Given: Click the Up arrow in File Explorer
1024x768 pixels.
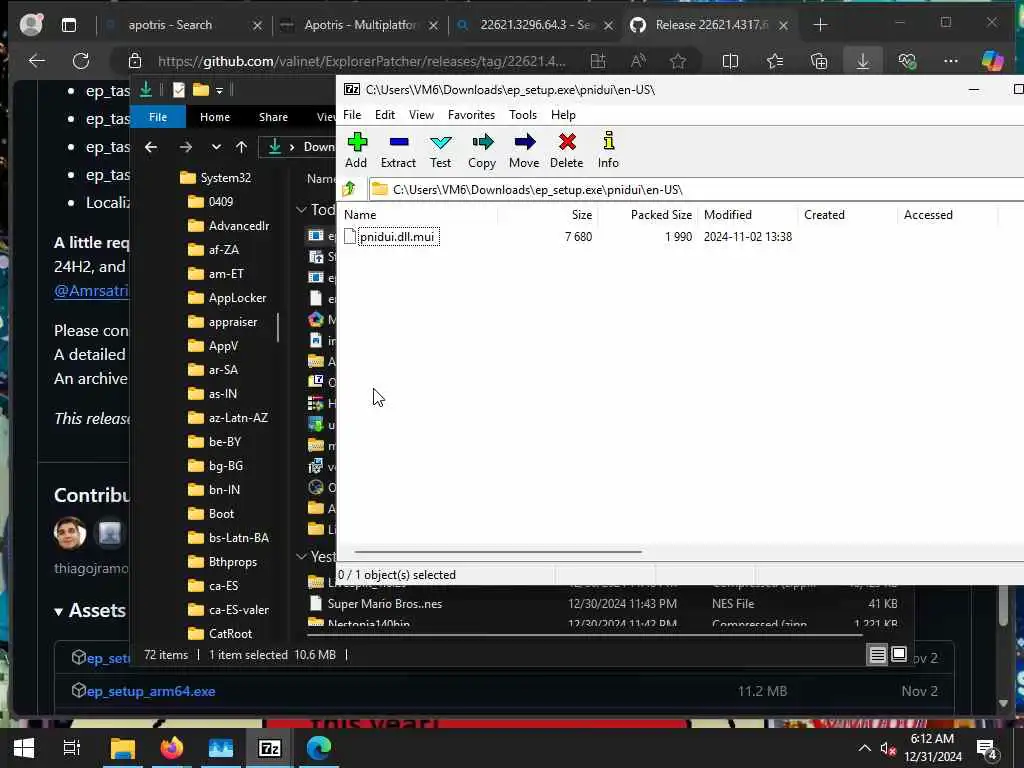Looking at the screenshot, I should click(242, 147).
